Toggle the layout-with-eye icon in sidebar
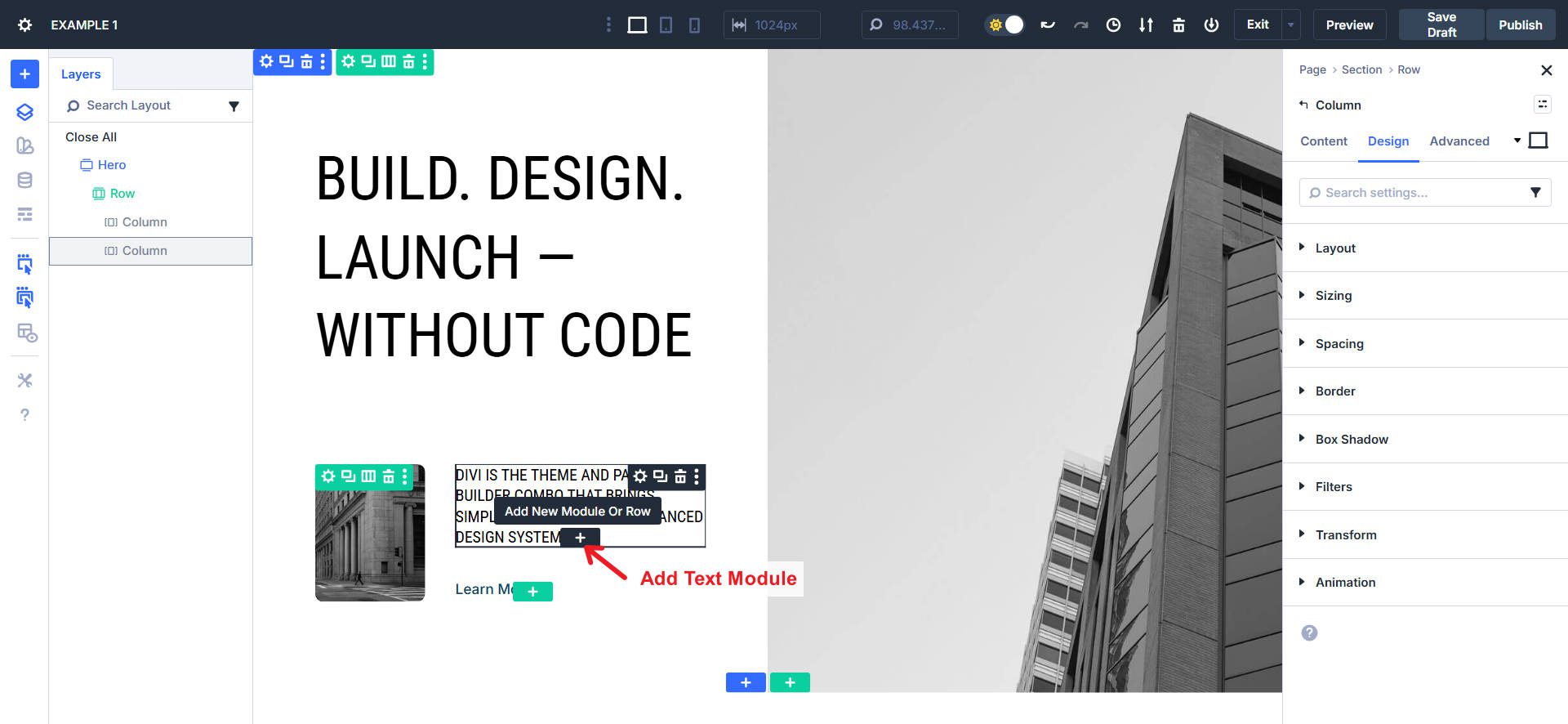 26,333
